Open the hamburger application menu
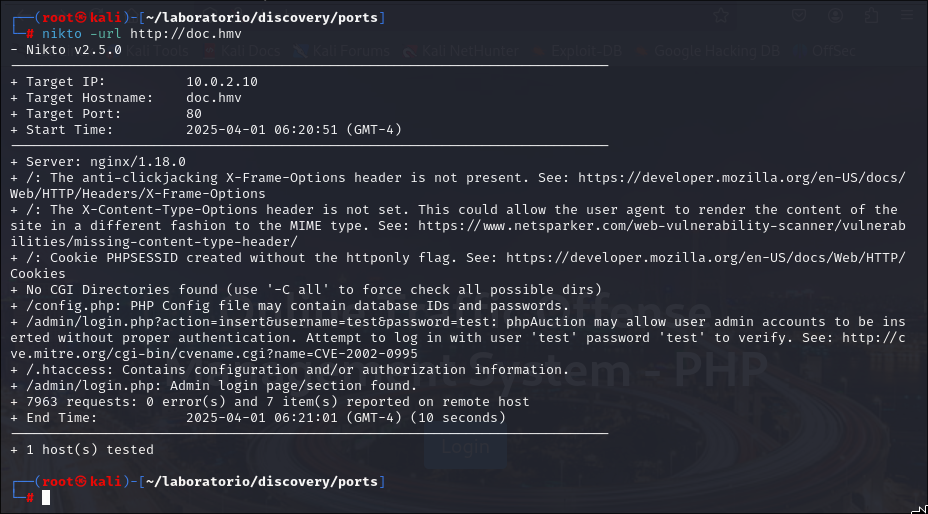Image resolution: width=928 pixels, height=514 pixels. coord(906,15)
